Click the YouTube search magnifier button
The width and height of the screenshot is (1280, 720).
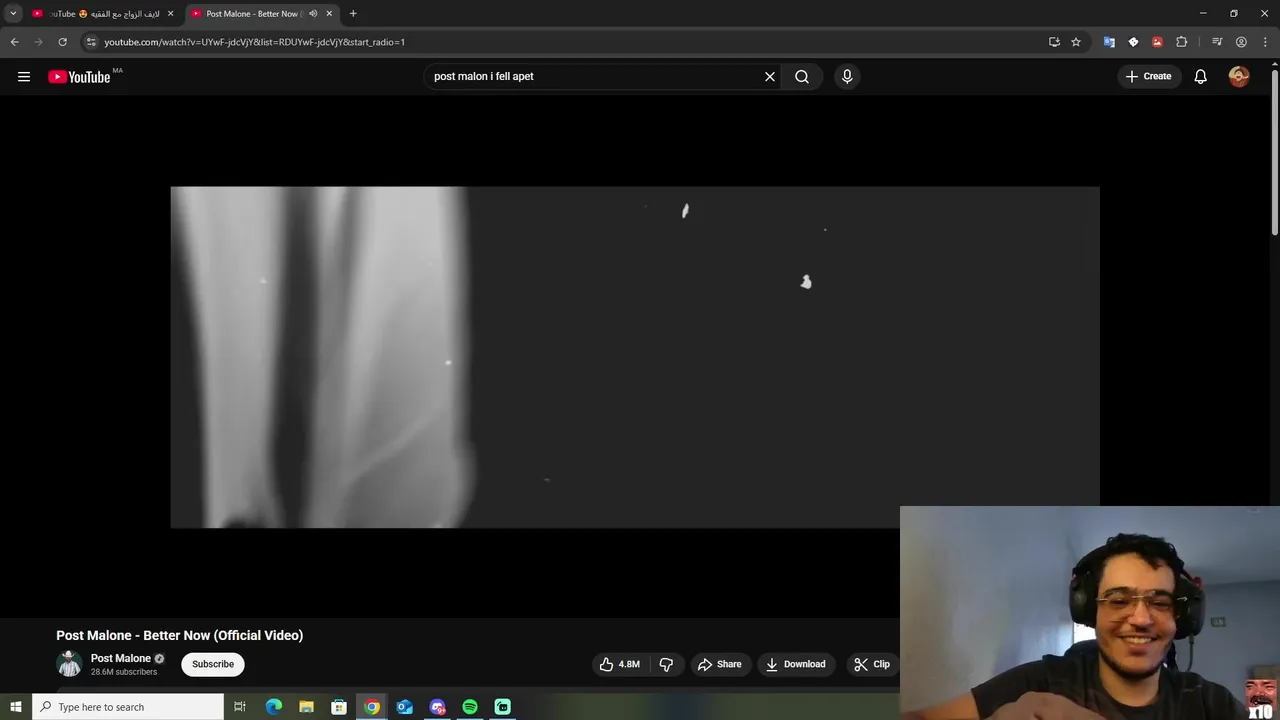[x=802, y=76]
